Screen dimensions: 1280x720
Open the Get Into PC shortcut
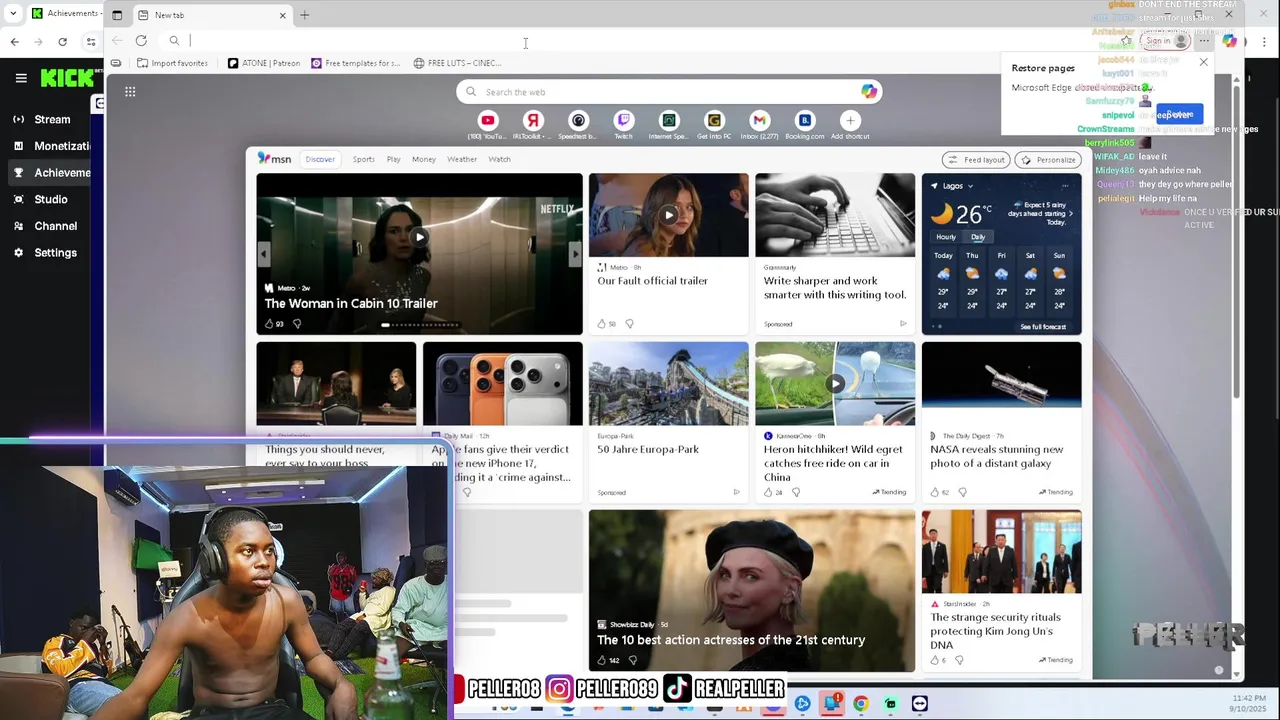tap(714, 121)
